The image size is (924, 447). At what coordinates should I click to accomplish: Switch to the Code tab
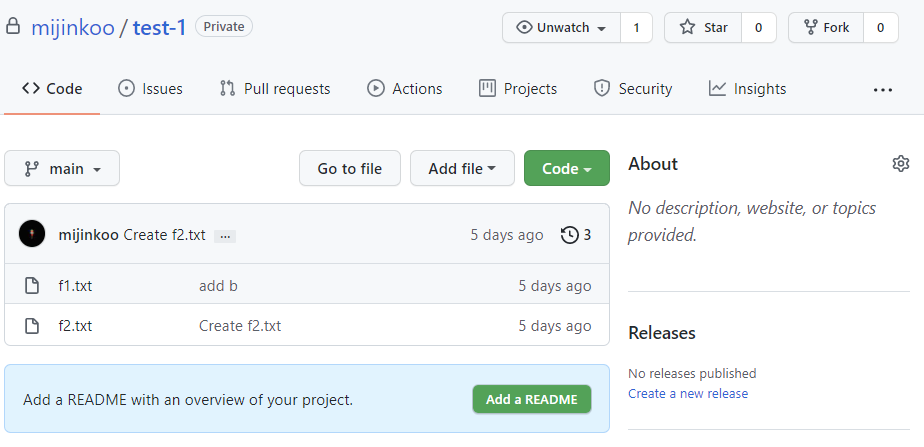coord(52,89)
